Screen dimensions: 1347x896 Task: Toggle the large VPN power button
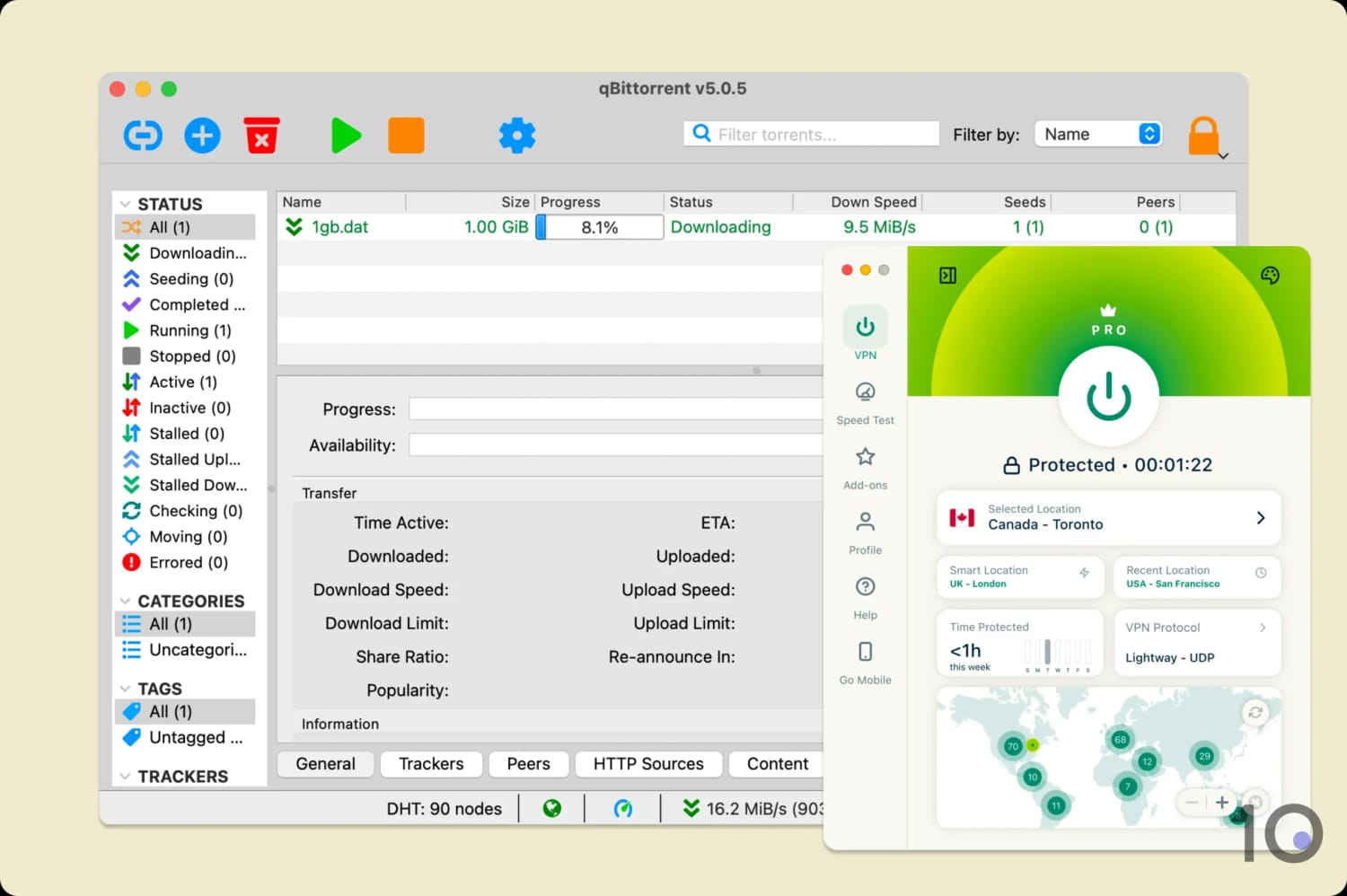(x=1109, y=396)
